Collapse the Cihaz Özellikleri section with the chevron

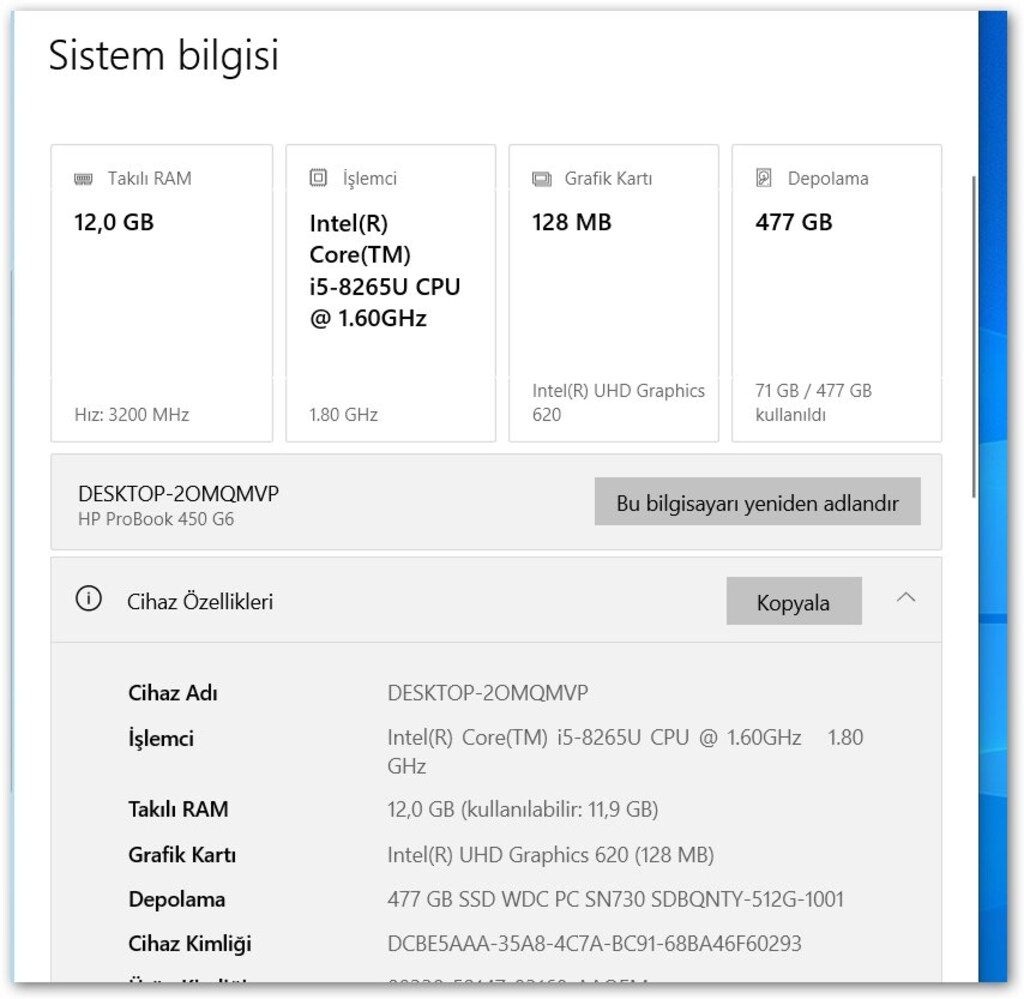906,597
